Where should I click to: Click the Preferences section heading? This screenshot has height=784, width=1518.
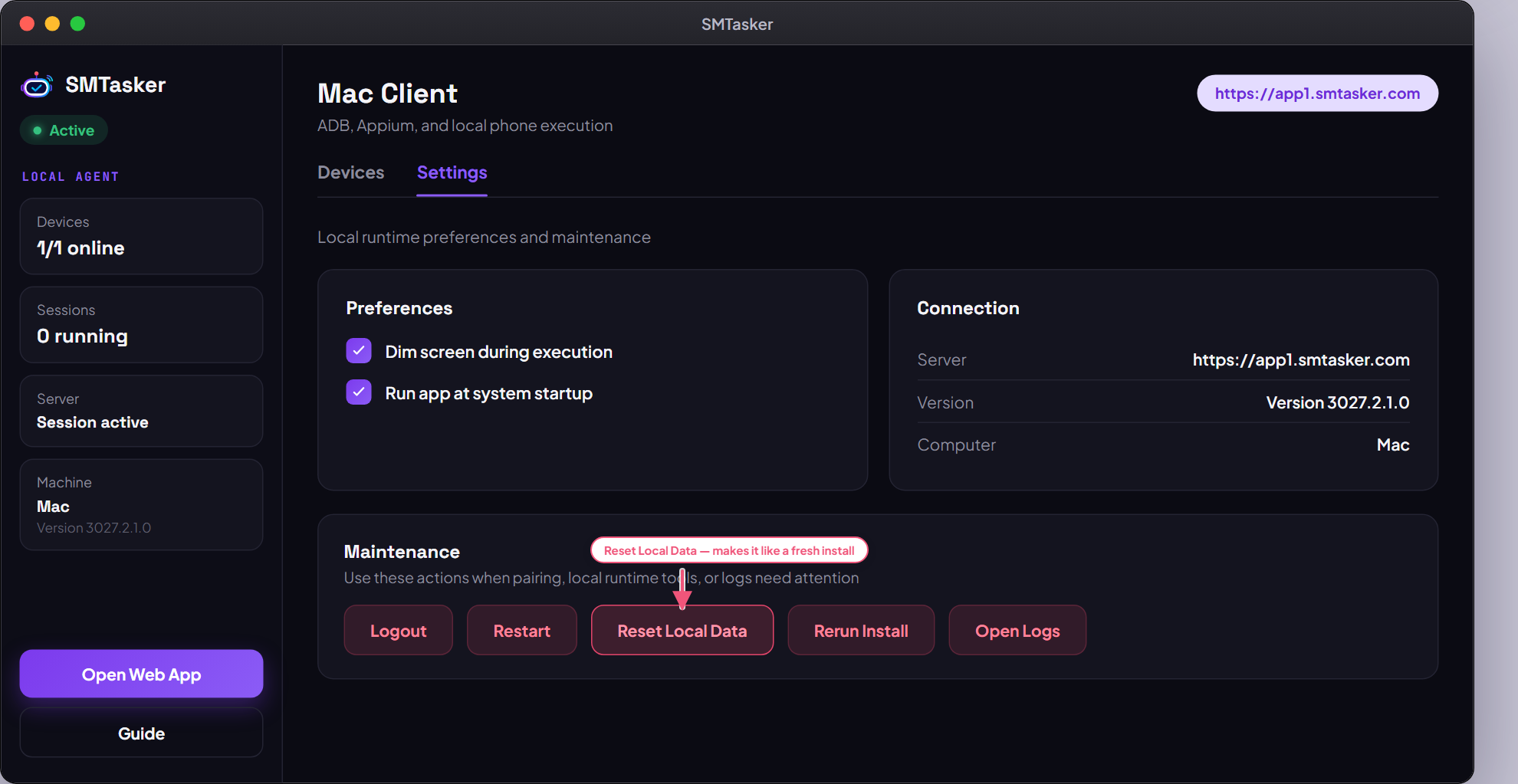click(399, 308)
